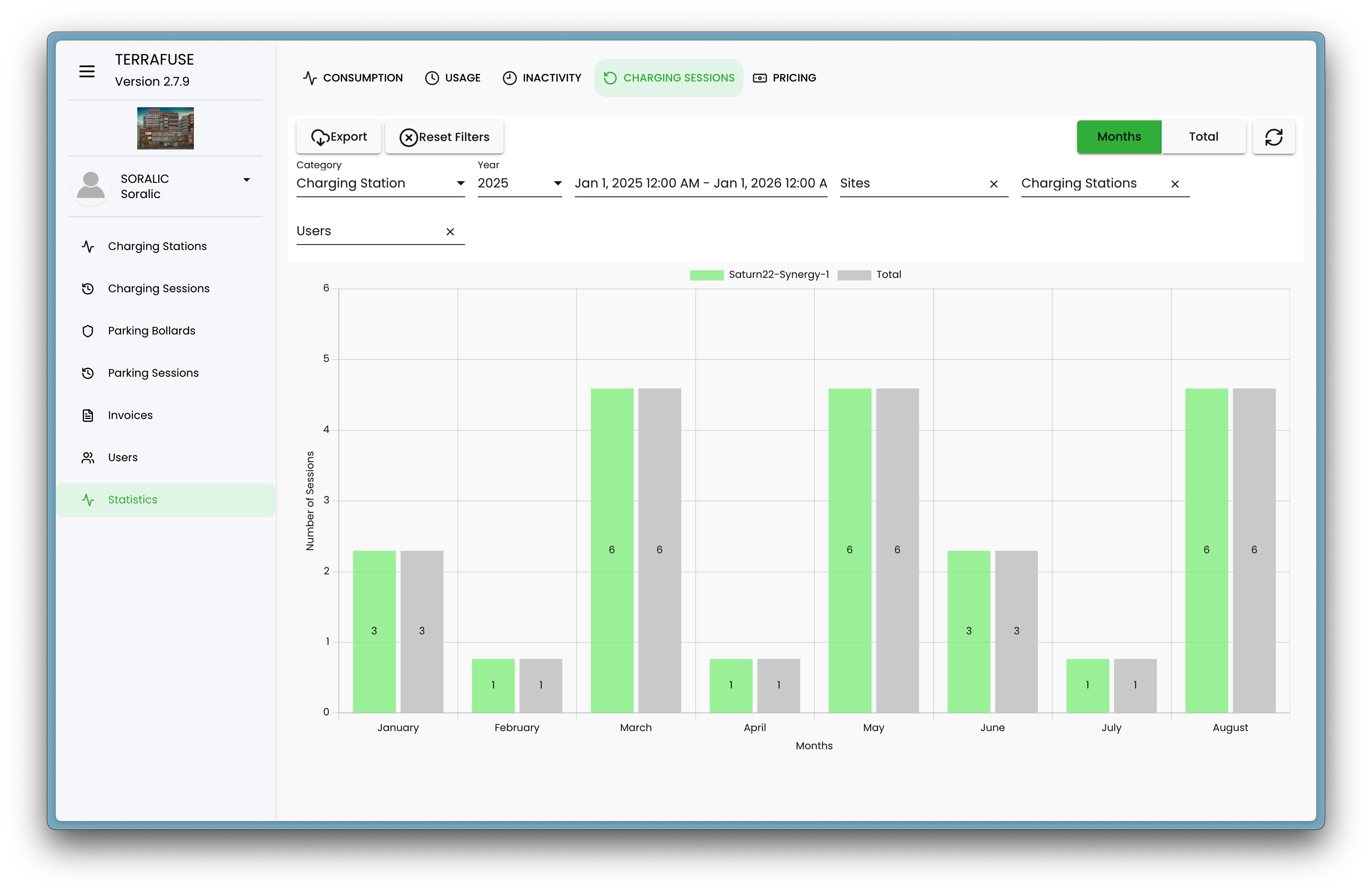This screenshot has width=1372, height=892.
Task: Click the refresh icon button
Action: click(x=1274, y=137)
